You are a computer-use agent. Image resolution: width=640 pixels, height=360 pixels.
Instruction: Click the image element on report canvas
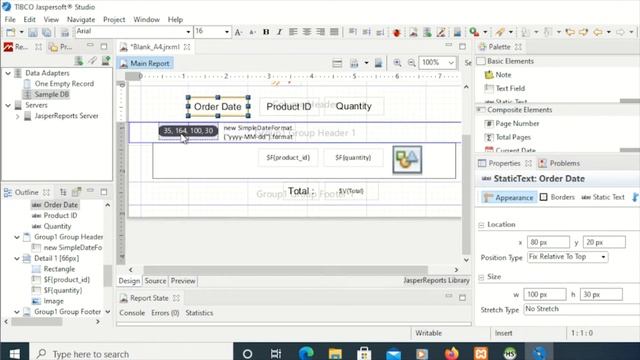[x=407, y=160]
